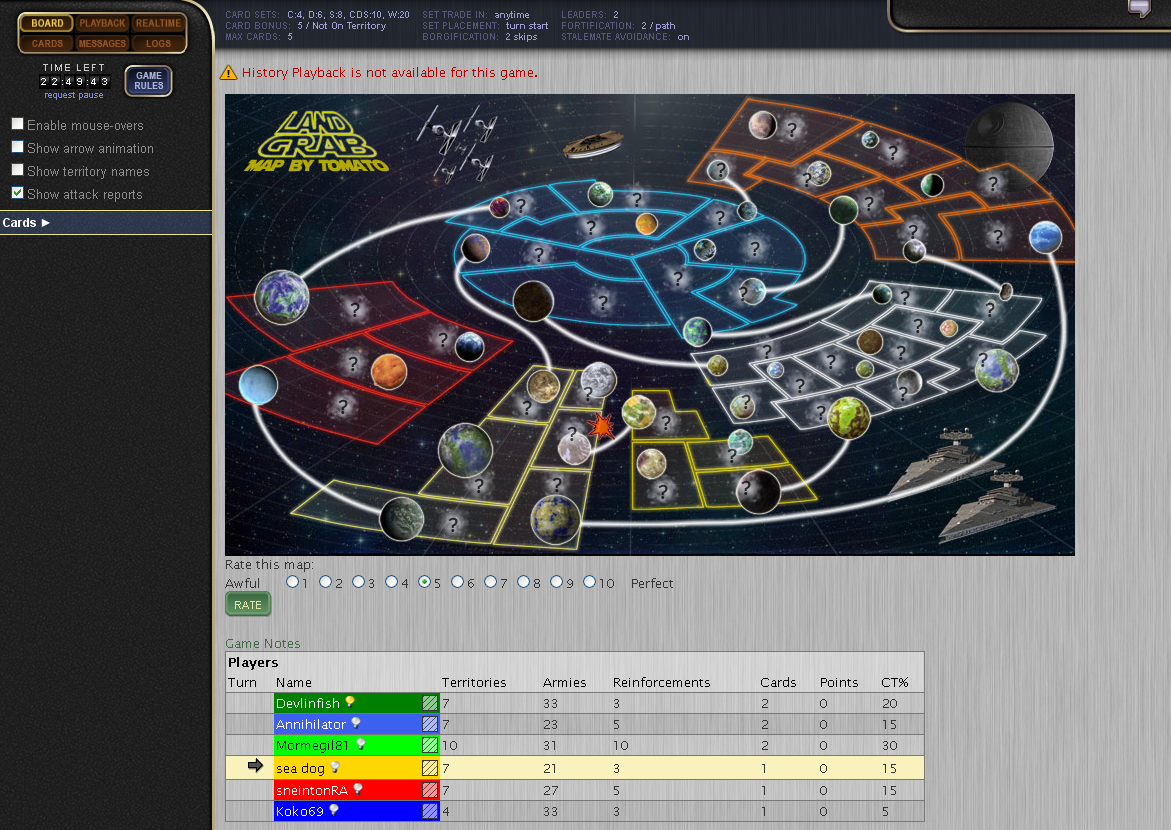
Task: Choose rating 7 for this map
Action: click(x=491, y=582)
